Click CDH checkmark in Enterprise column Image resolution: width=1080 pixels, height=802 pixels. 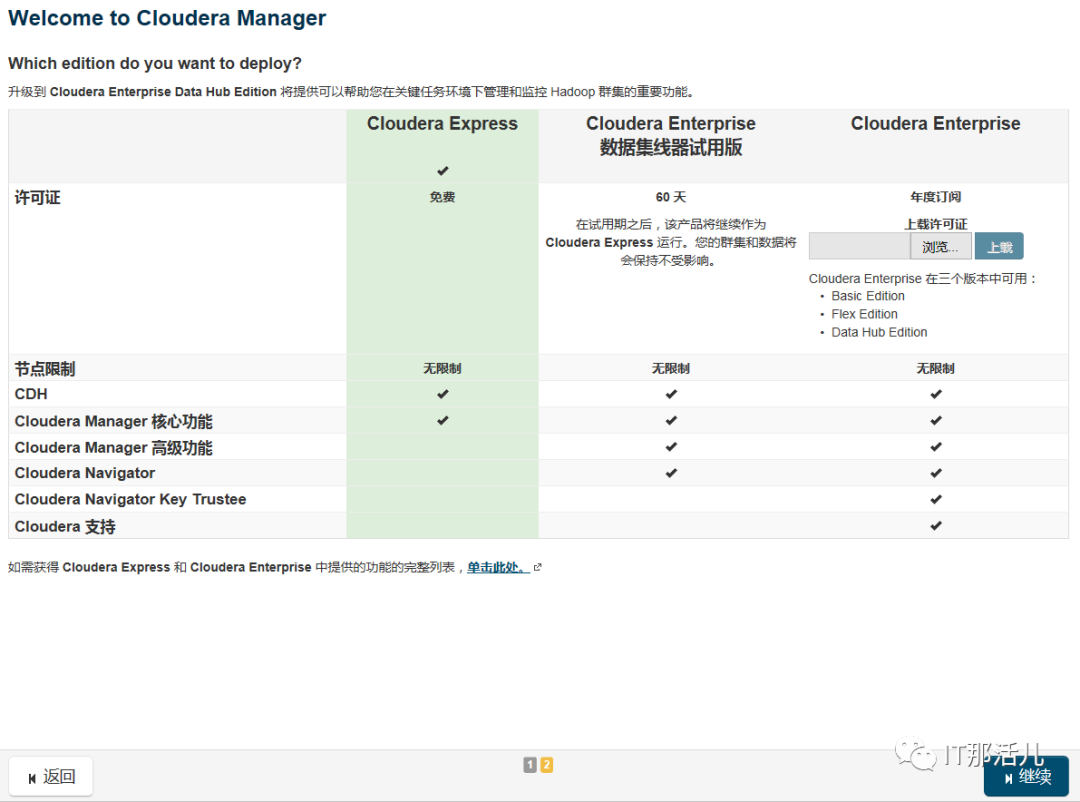(936, 394)
